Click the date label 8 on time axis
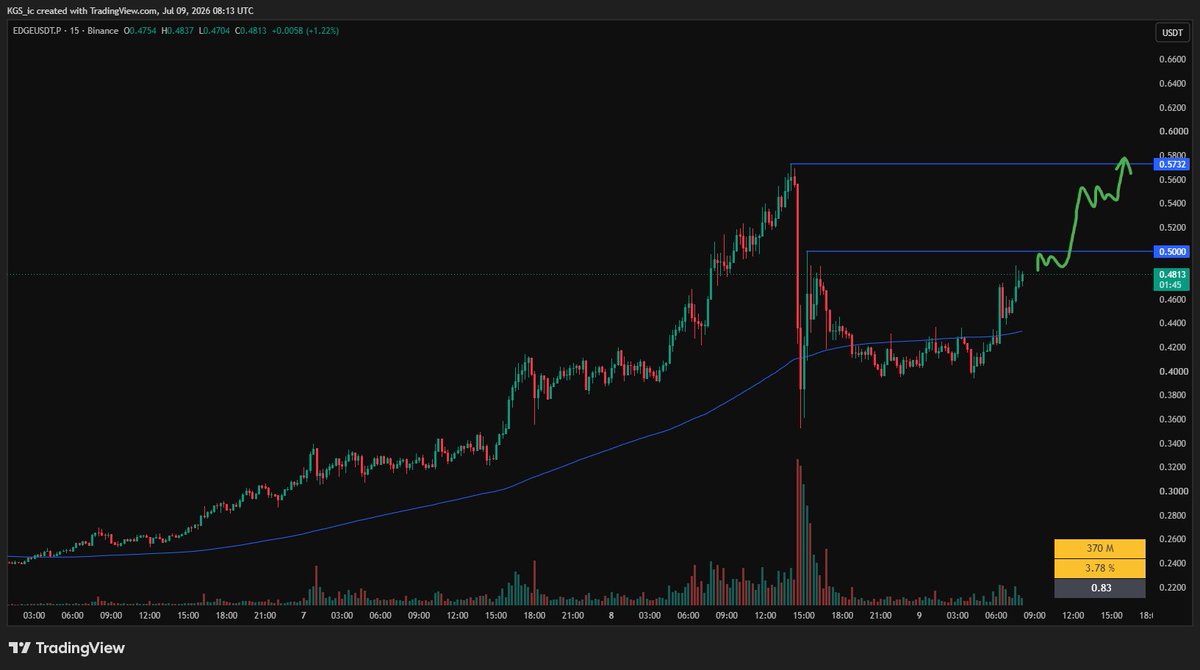 611,616
